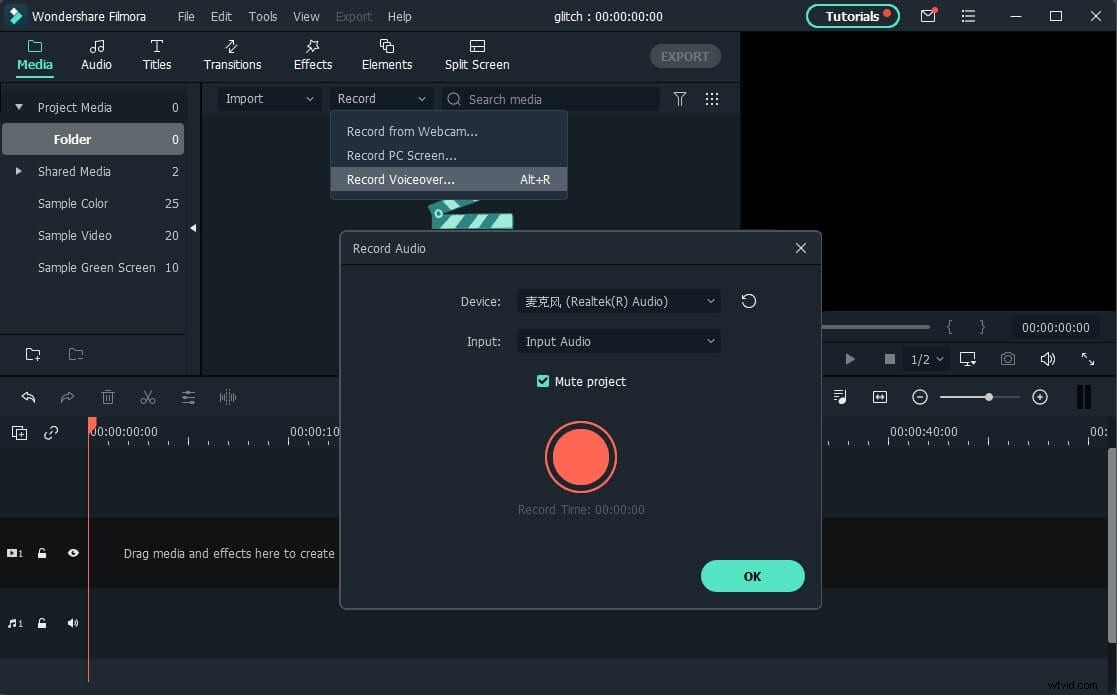The width and height of the screenshot is (1117, 695).
Task: Mute the audio track speaker toggle
Action: pyautogui.click(x=72, y=623)
